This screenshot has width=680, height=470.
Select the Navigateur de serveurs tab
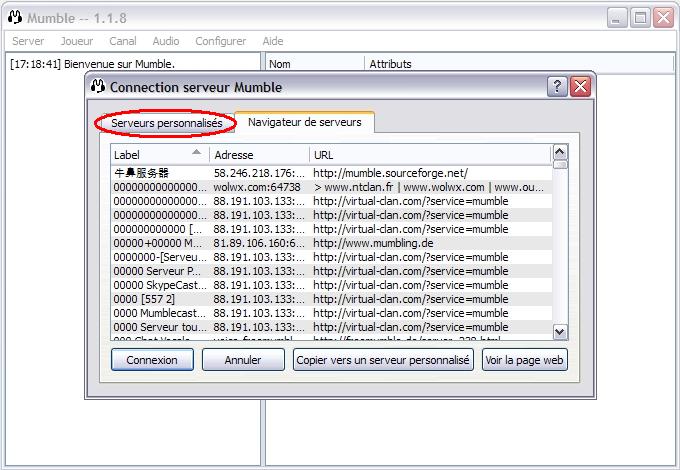304,122
